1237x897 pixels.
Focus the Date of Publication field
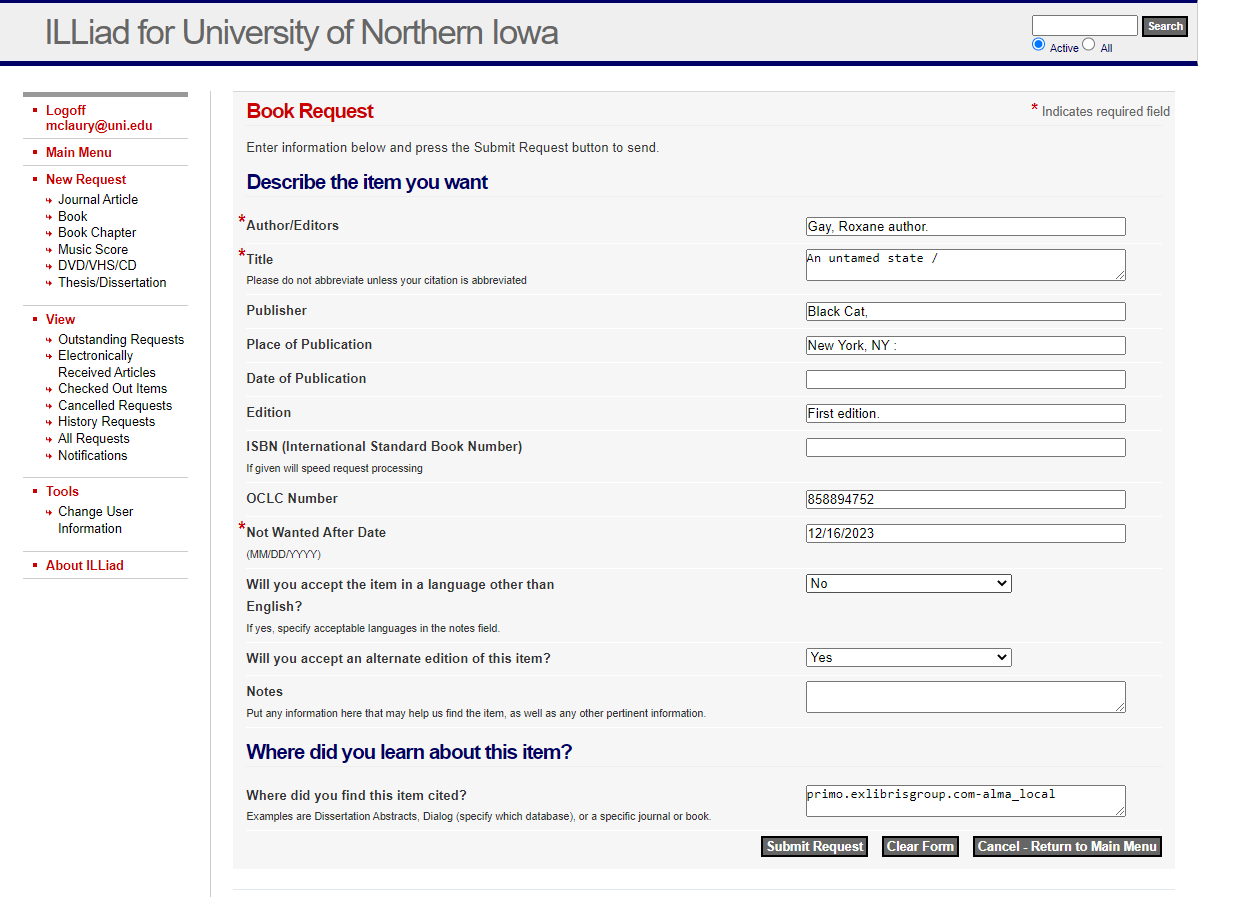965,379
